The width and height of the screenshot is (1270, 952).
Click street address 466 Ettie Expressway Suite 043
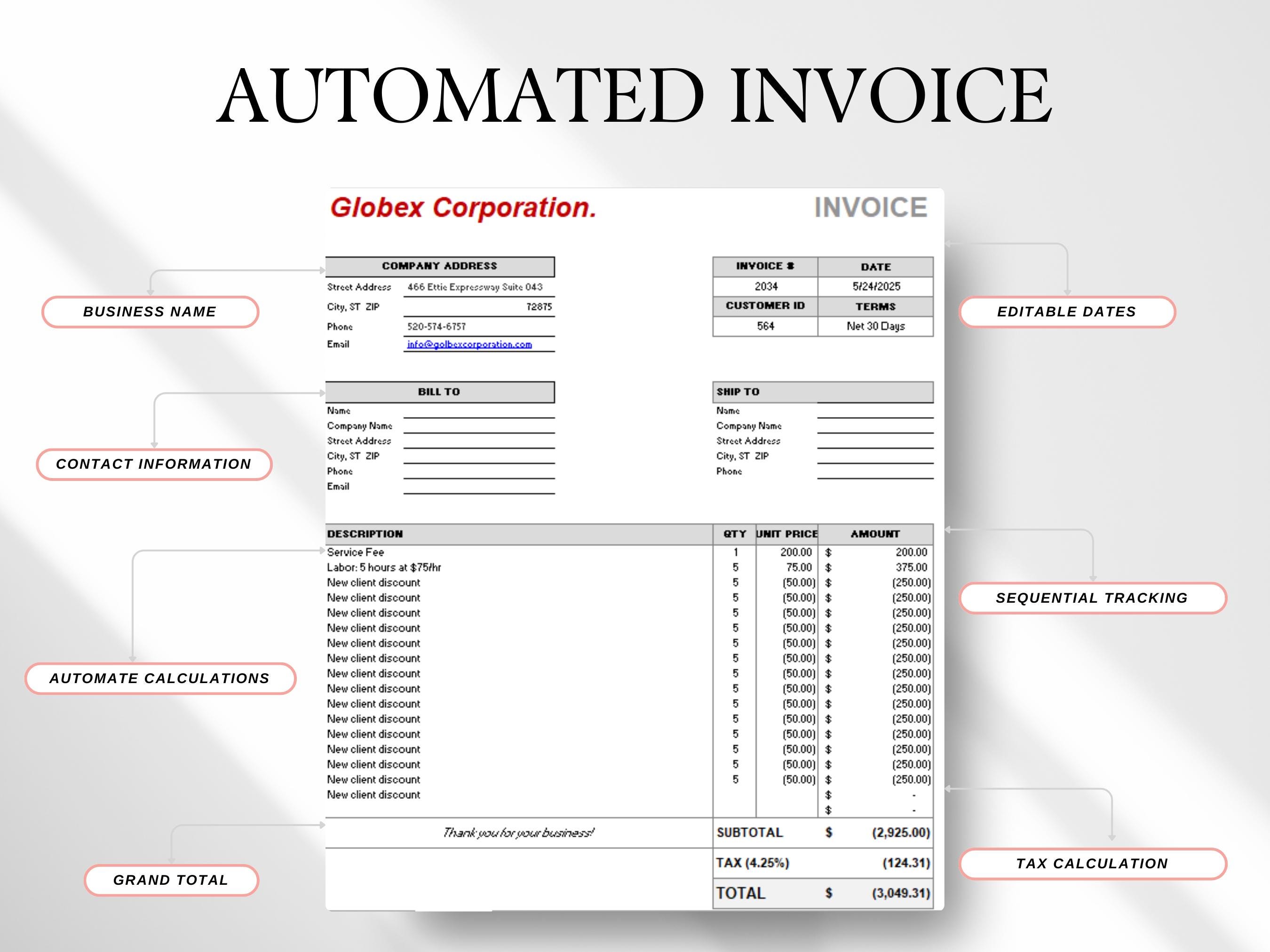tap(475, 287)
